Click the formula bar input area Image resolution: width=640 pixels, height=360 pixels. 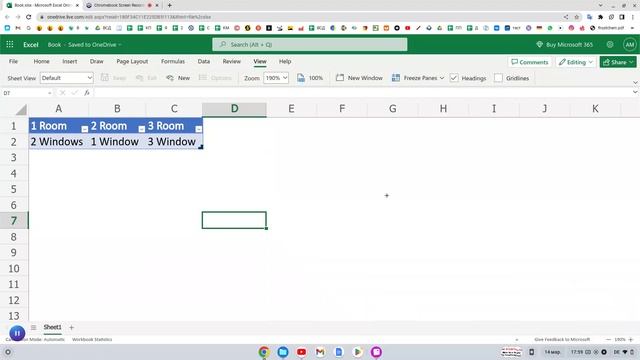pyautogui.click(x=363, y=93)
